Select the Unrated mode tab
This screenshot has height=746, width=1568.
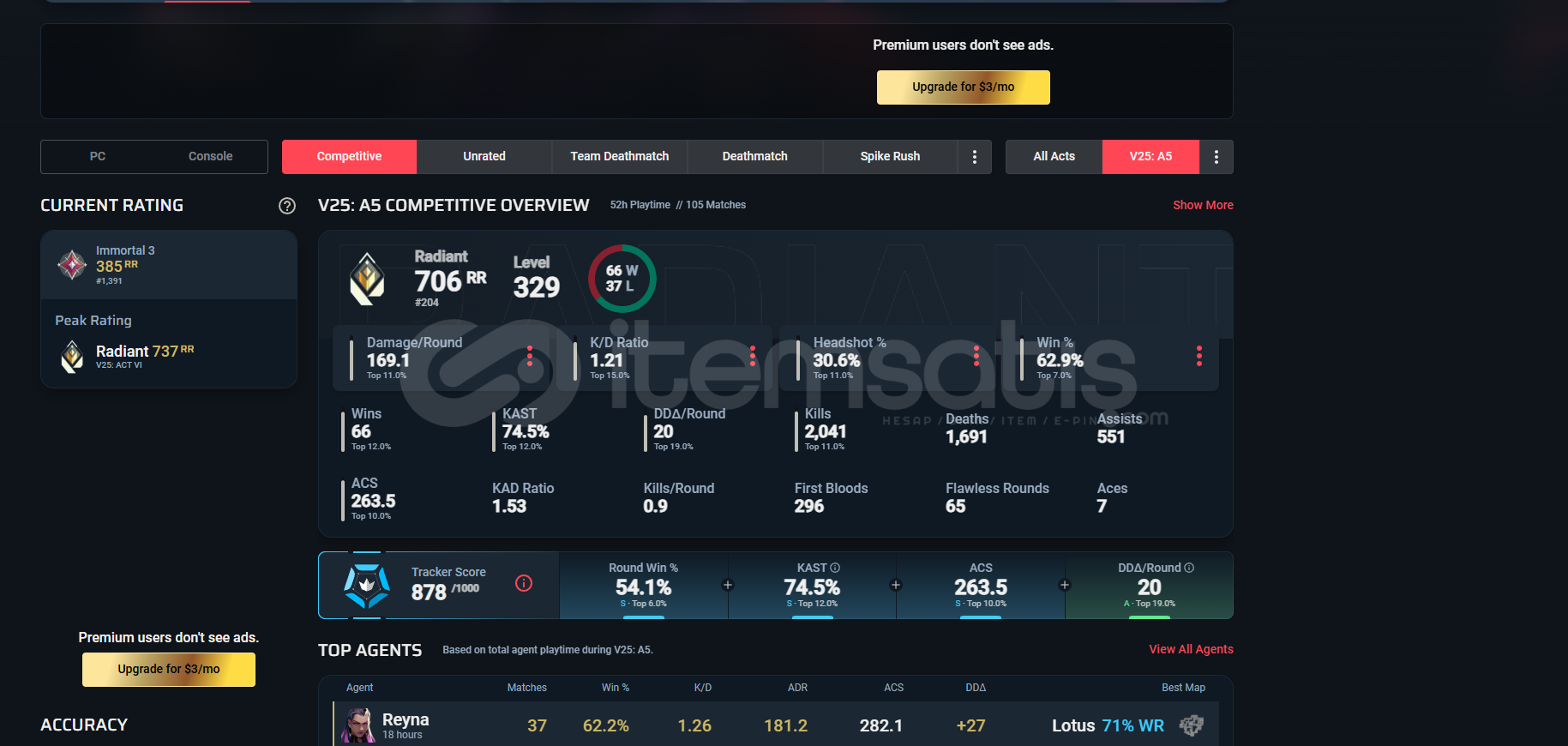484,157
